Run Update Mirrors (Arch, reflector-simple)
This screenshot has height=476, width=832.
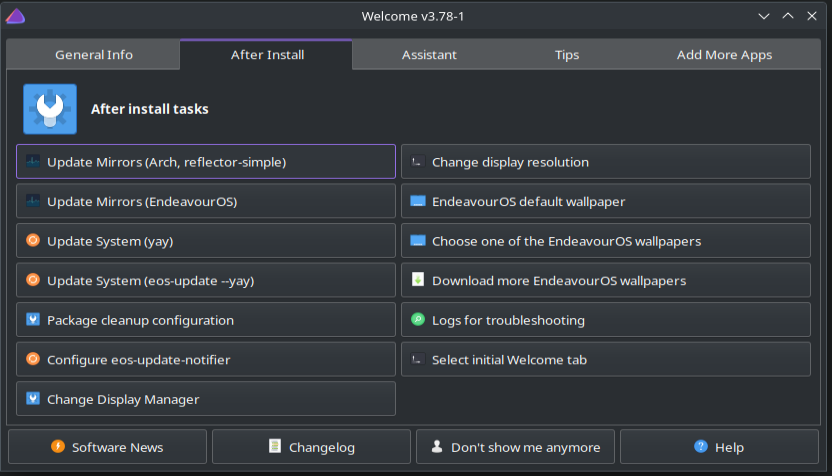point(206,161)
